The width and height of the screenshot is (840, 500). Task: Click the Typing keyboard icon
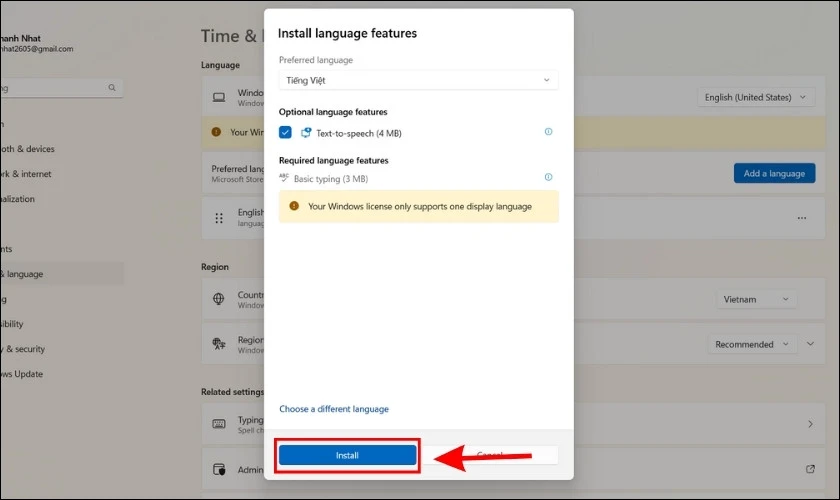(x=219, y=424)
